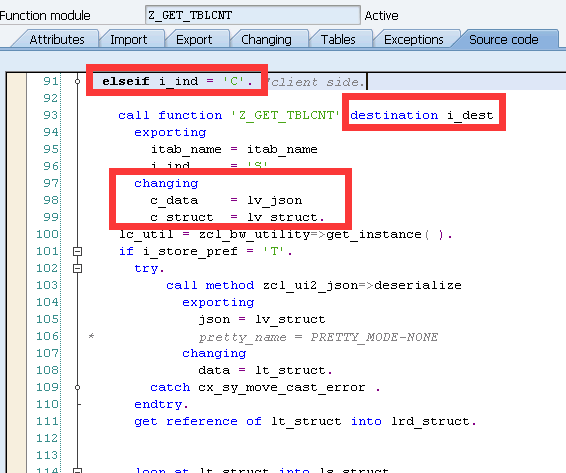Click the 'endtry.' statement
Viewport: 566px width, 473px height.
(161, 404)
